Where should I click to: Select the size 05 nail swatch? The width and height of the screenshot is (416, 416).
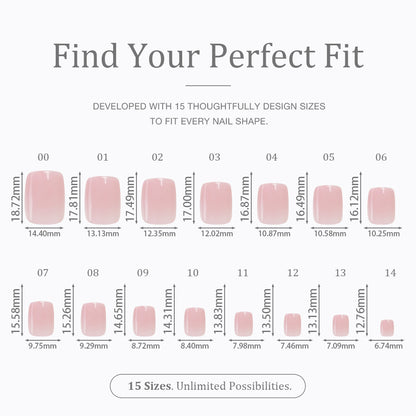point(328,204)
